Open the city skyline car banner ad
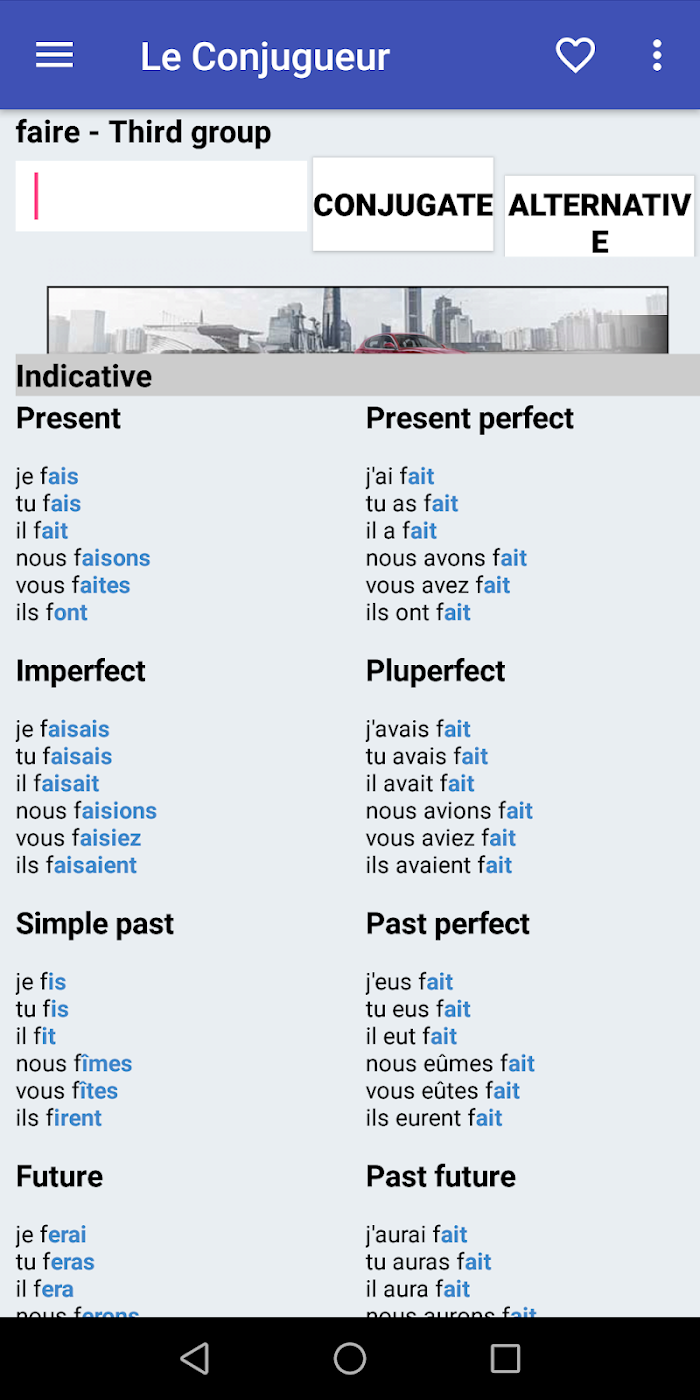700x1400 pixels. coord(357,320)
